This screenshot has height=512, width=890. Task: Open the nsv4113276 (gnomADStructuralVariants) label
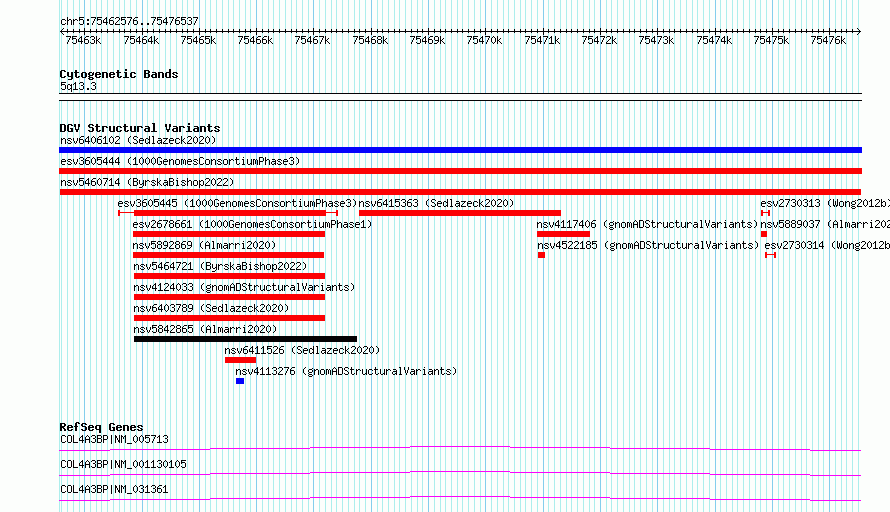[346, 371]
